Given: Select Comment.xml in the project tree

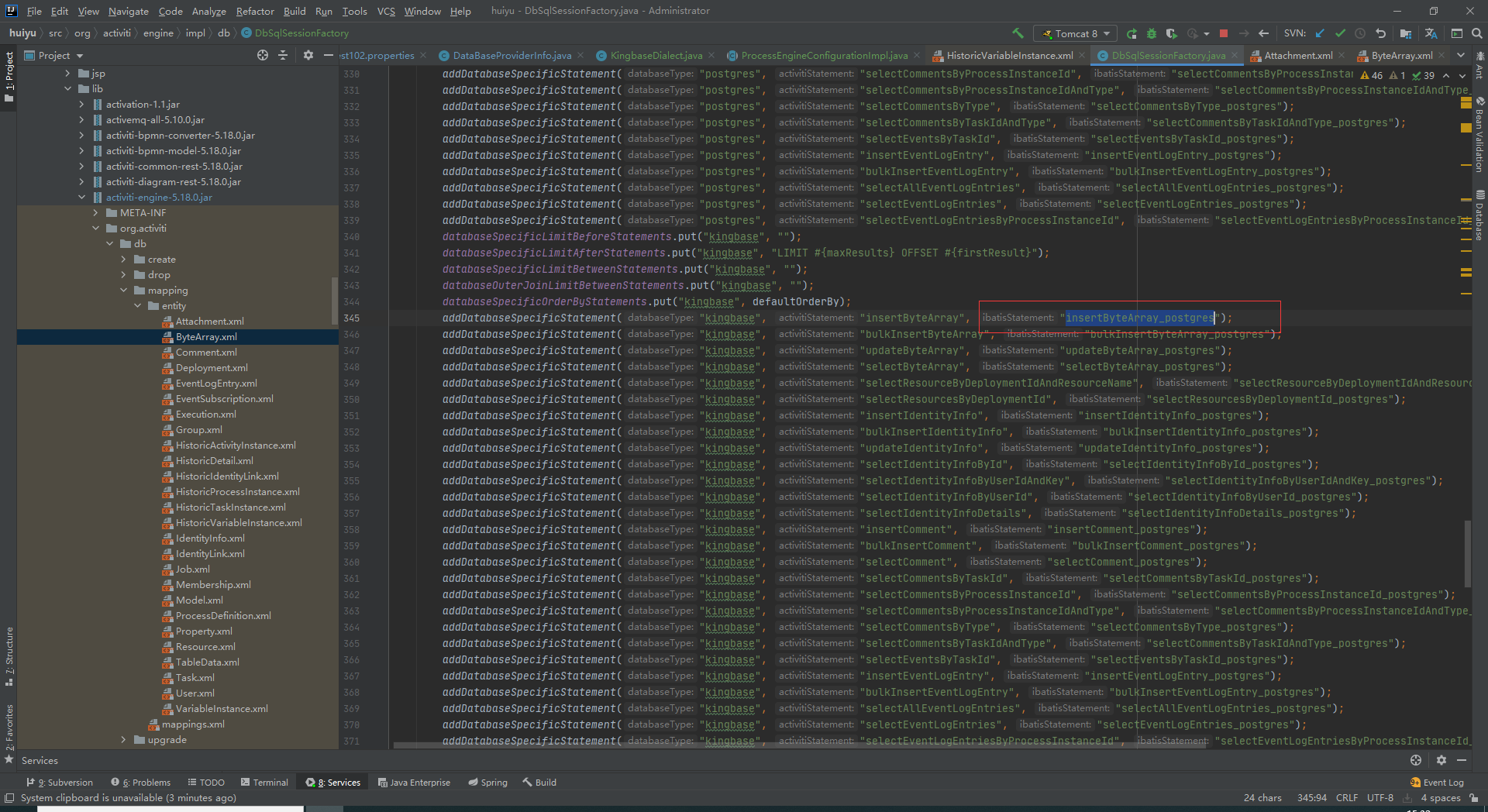Looking at the screenshot, I should point(206,352).
